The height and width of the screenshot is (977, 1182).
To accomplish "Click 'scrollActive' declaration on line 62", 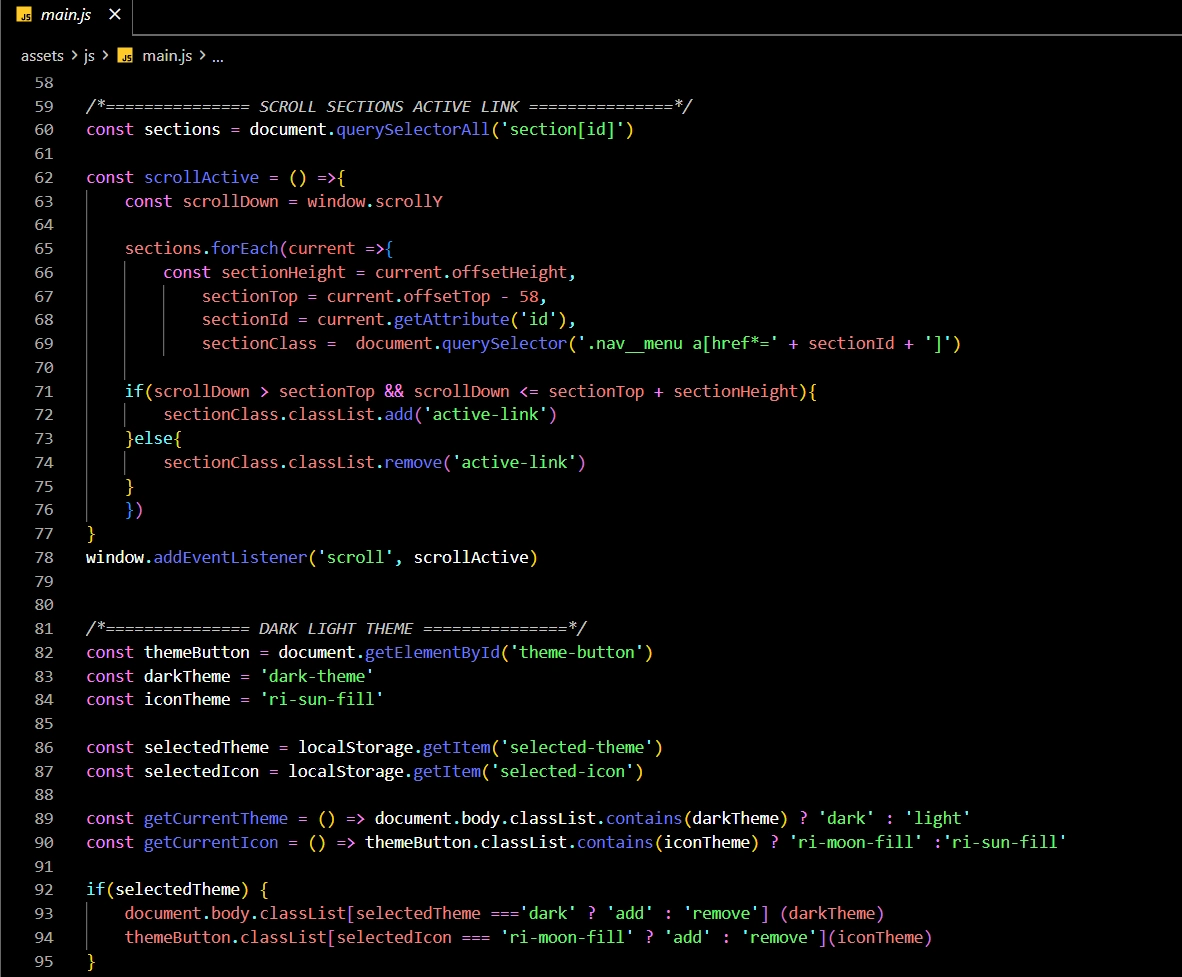I will pyautogui.click(x=201, y=178).
